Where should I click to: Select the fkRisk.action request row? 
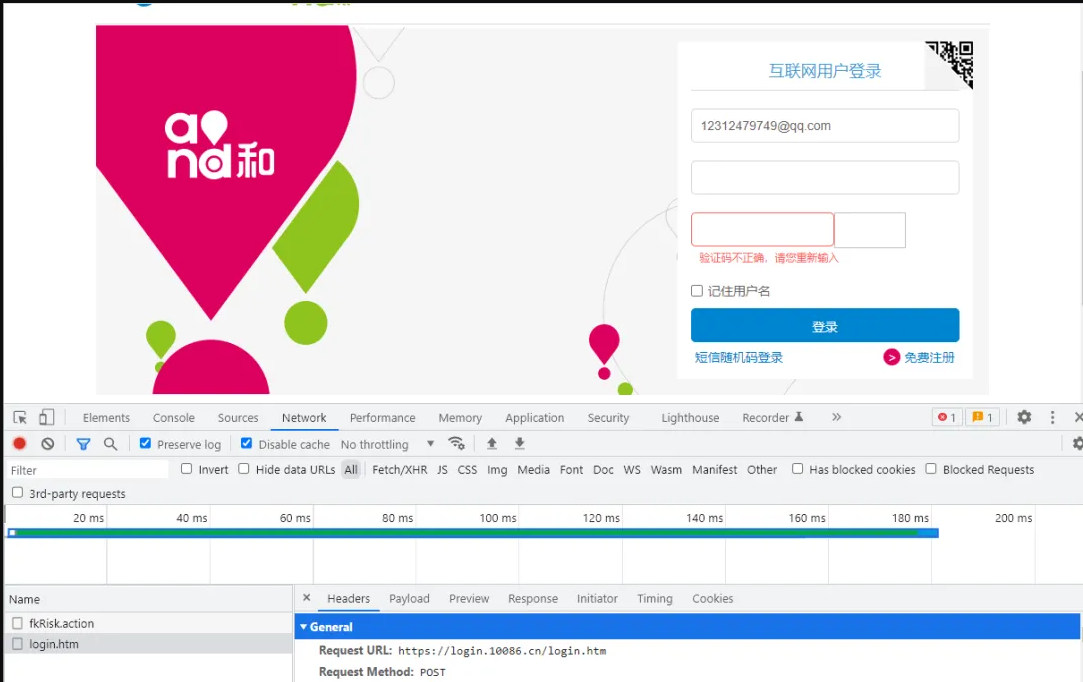pyautogui.click(x=149, y=623)
